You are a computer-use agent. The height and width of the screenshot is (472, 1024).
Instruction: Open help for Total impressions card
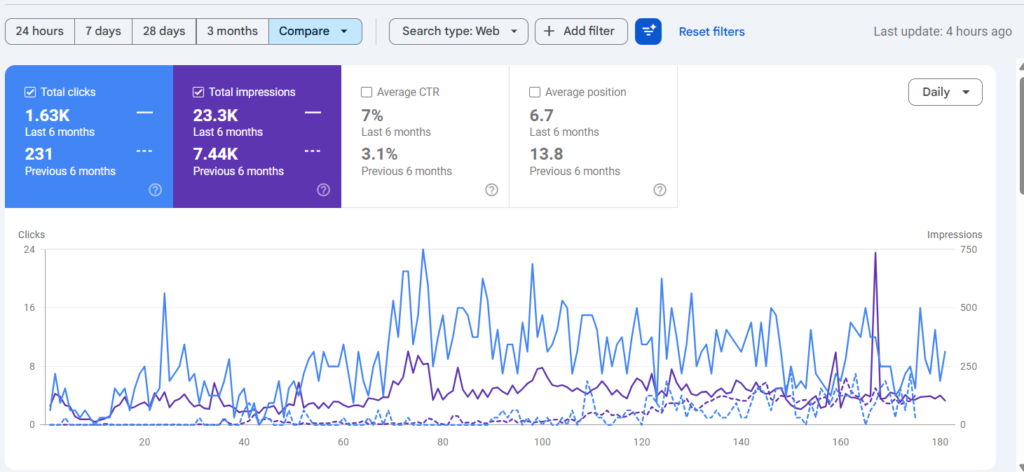(323, 190)
